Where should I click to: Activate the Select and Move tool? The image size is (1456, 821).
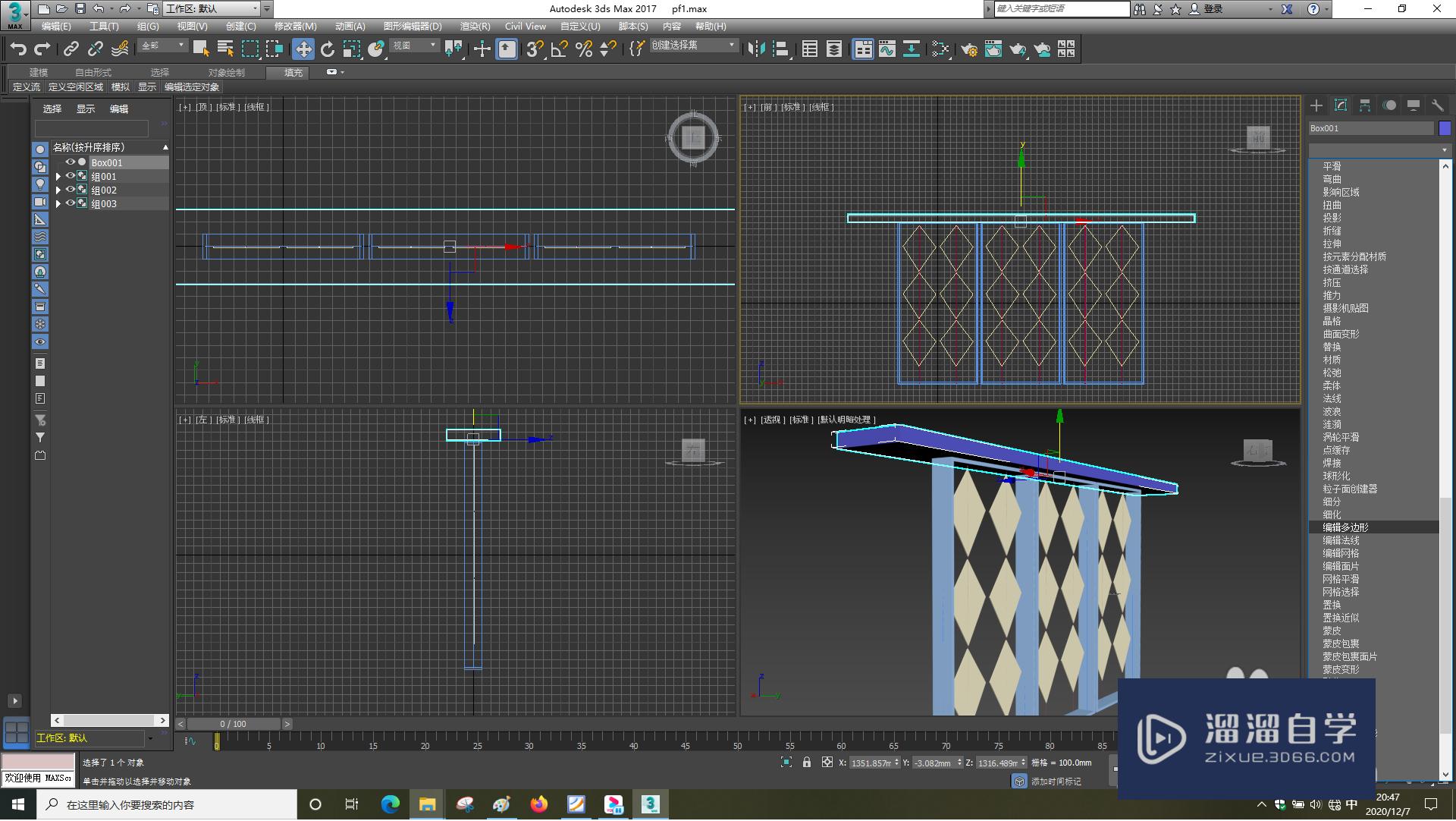click(x=303, y=49)
